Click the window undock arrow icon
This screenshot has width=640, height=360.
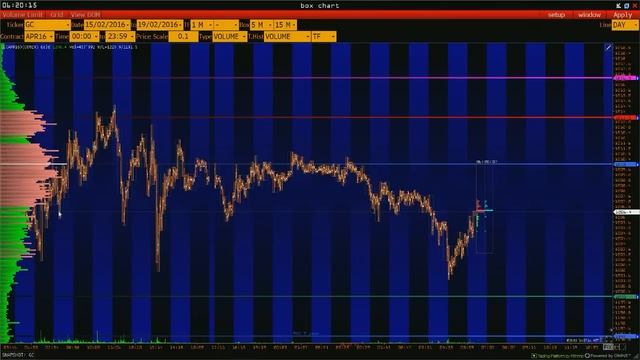(619, 5)
